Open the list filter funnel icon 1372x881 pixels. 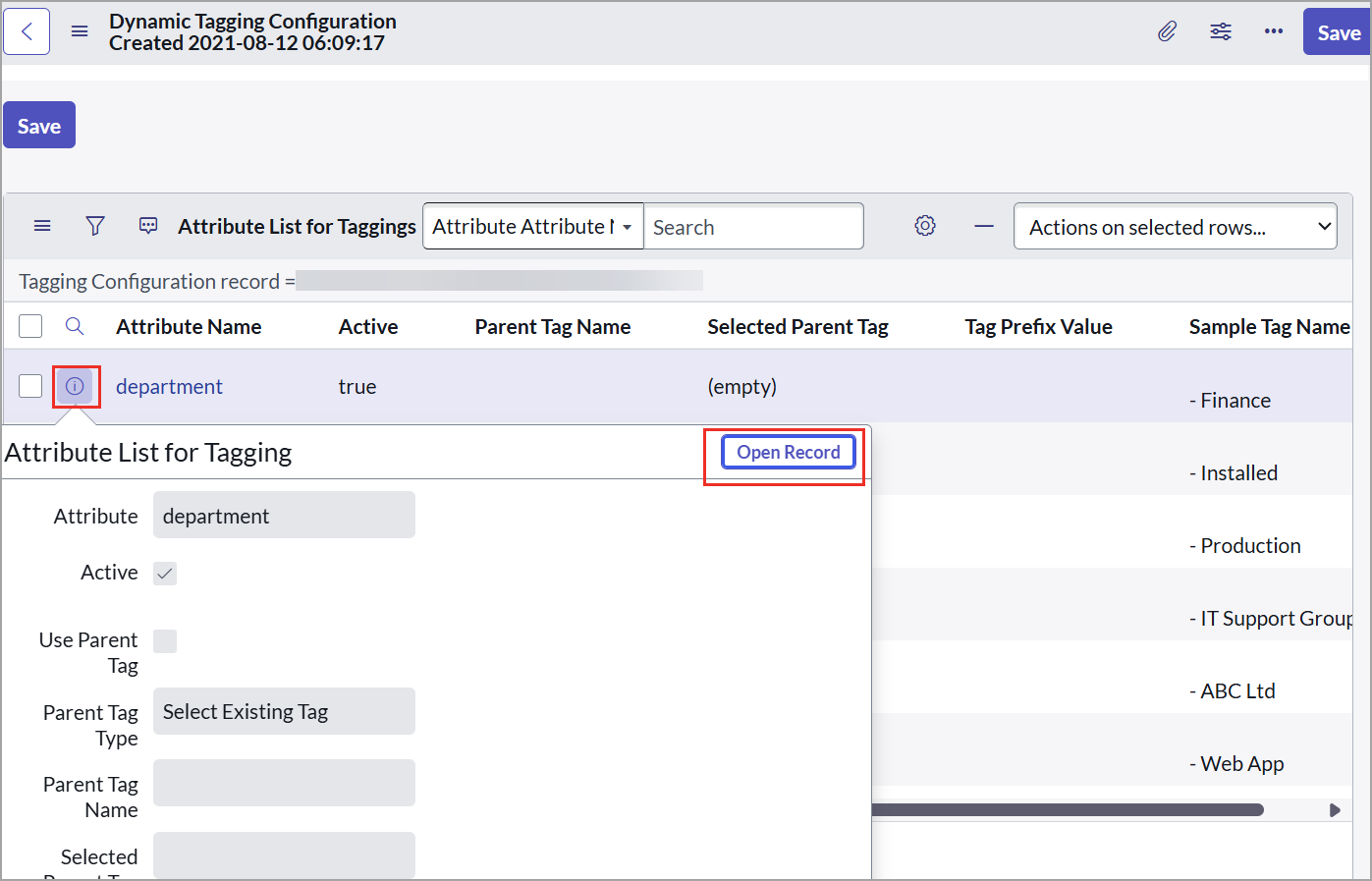pos(94,226)
